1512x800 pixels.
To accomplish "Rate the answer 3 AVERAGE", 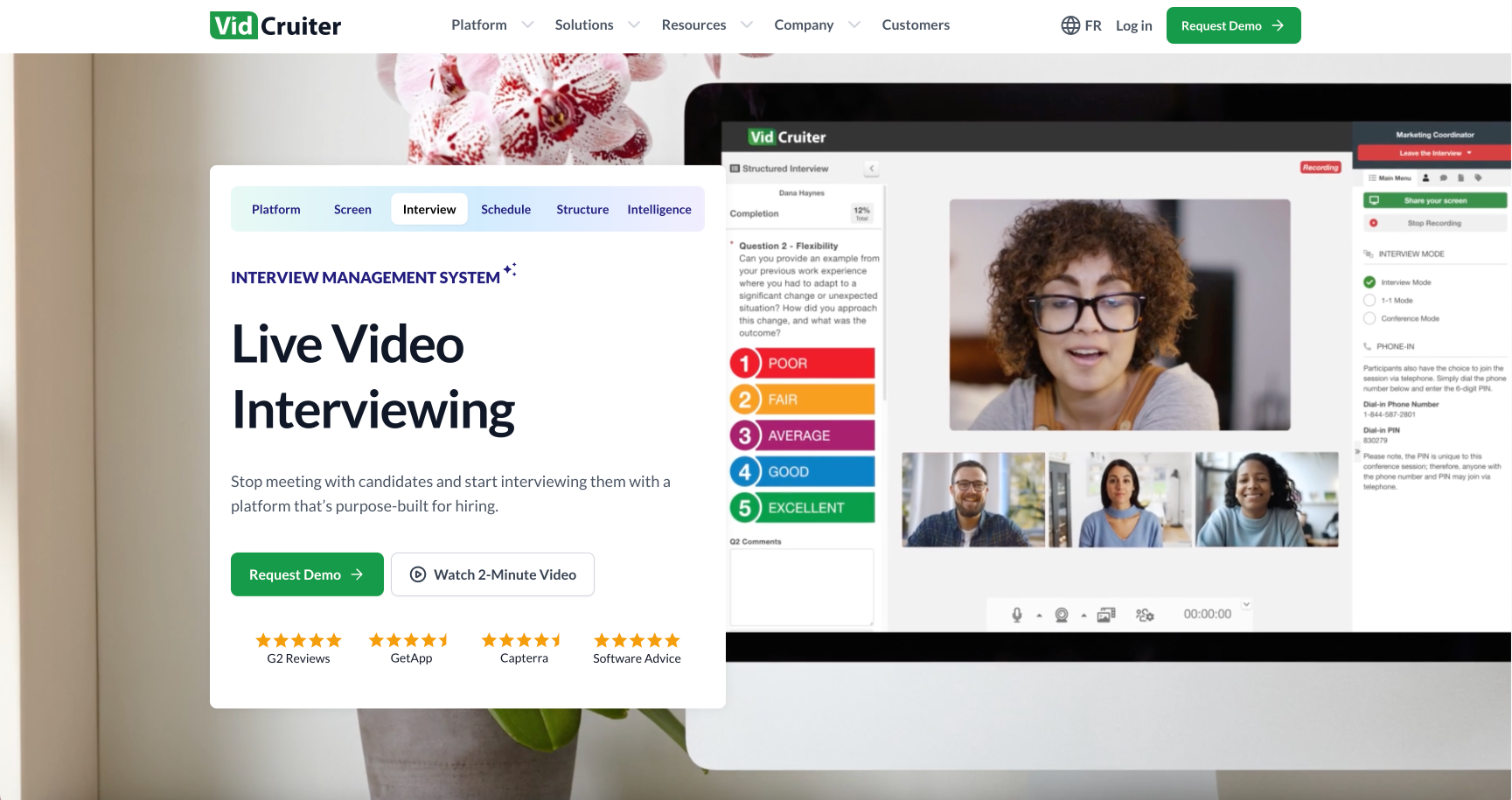I will [x=803, y=435].
